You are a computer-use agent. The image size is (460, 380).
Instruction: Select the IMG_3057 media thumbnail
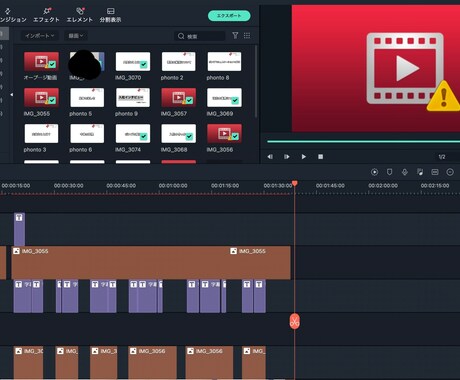click(178, 97)
